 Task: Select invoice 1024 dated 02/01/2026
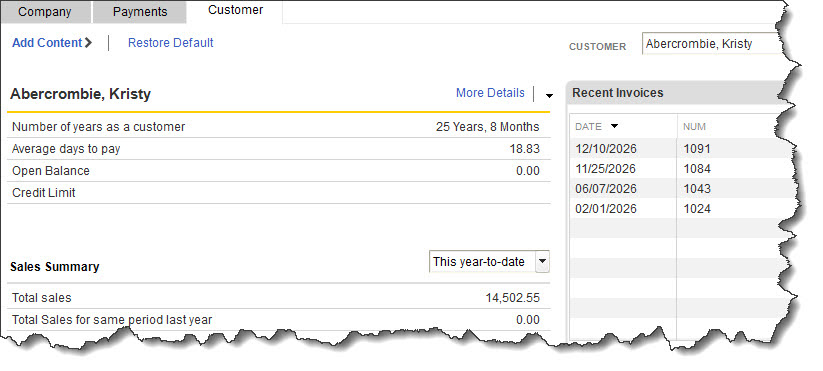[x=680, y=208]
